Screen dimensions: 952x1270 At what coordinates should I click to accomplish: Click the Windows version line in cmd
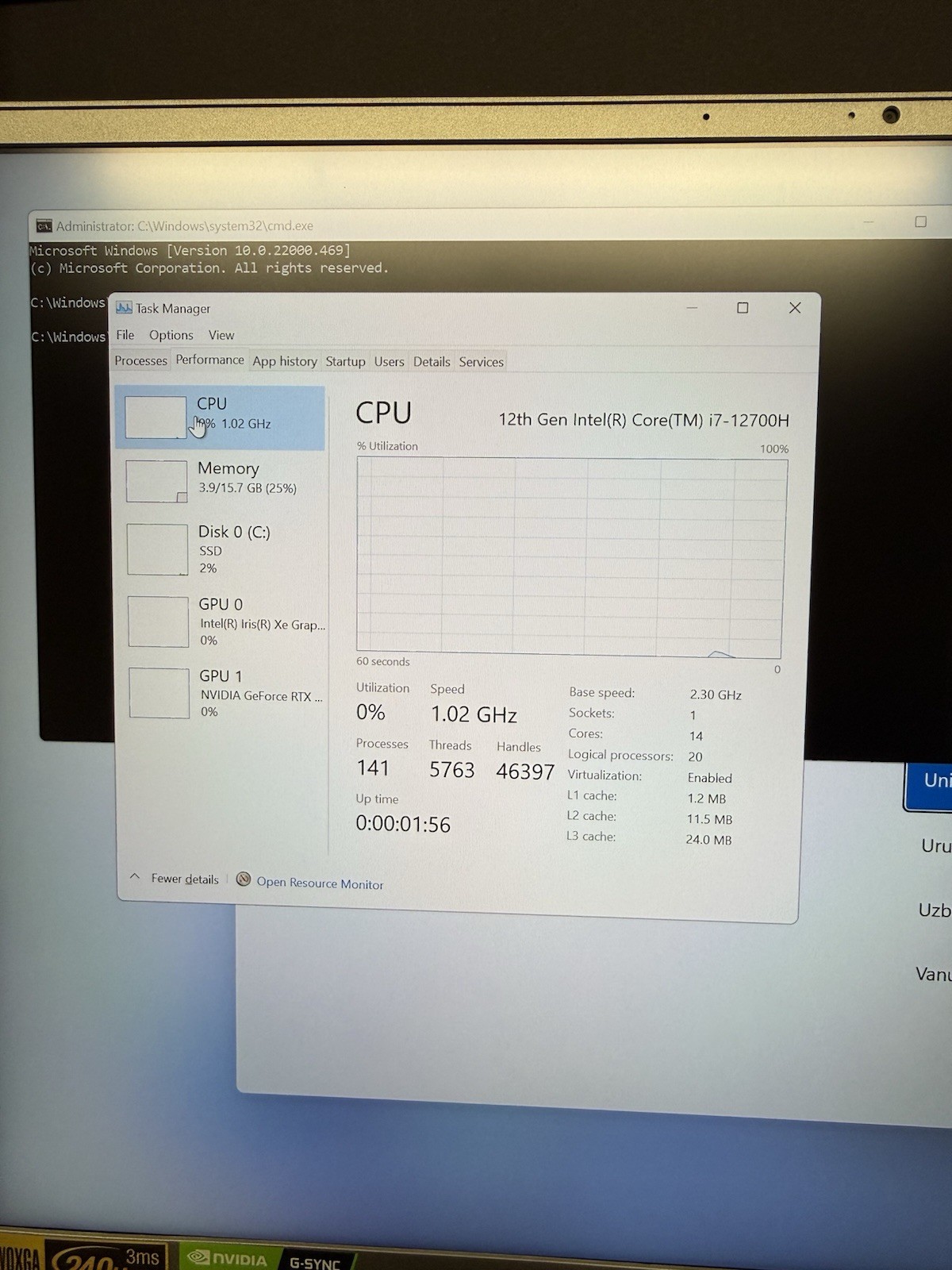tap(190, 250)
